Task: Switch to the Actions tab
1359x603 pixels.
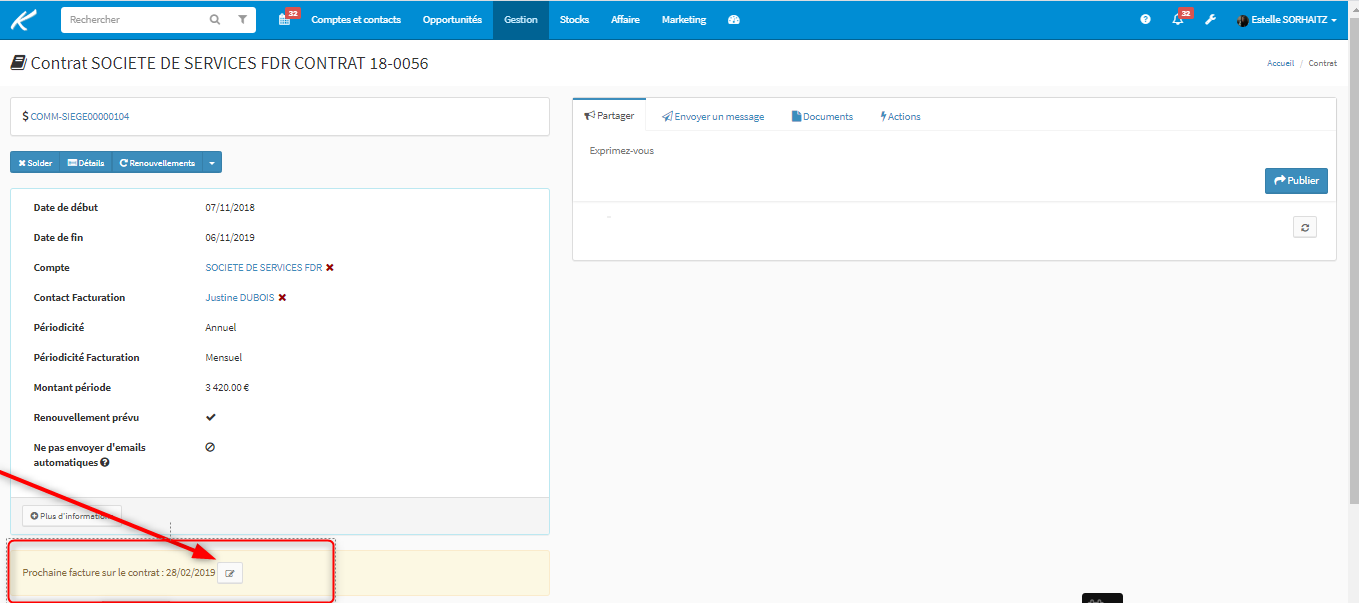Action: (900, 117)
